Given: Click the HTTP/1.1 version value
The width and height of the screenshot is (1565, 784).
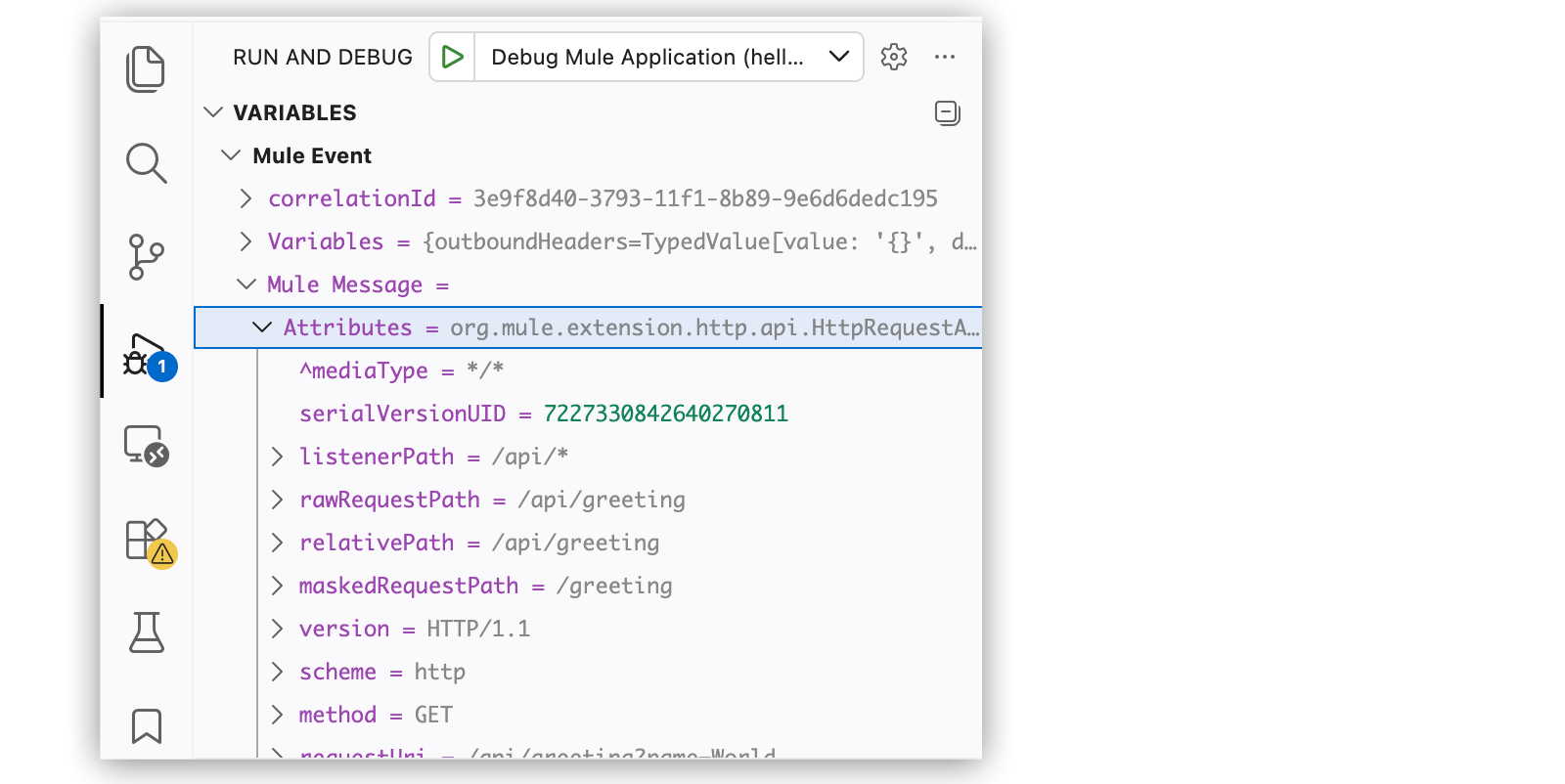Looking at the screenshot, I should point(478,629).
